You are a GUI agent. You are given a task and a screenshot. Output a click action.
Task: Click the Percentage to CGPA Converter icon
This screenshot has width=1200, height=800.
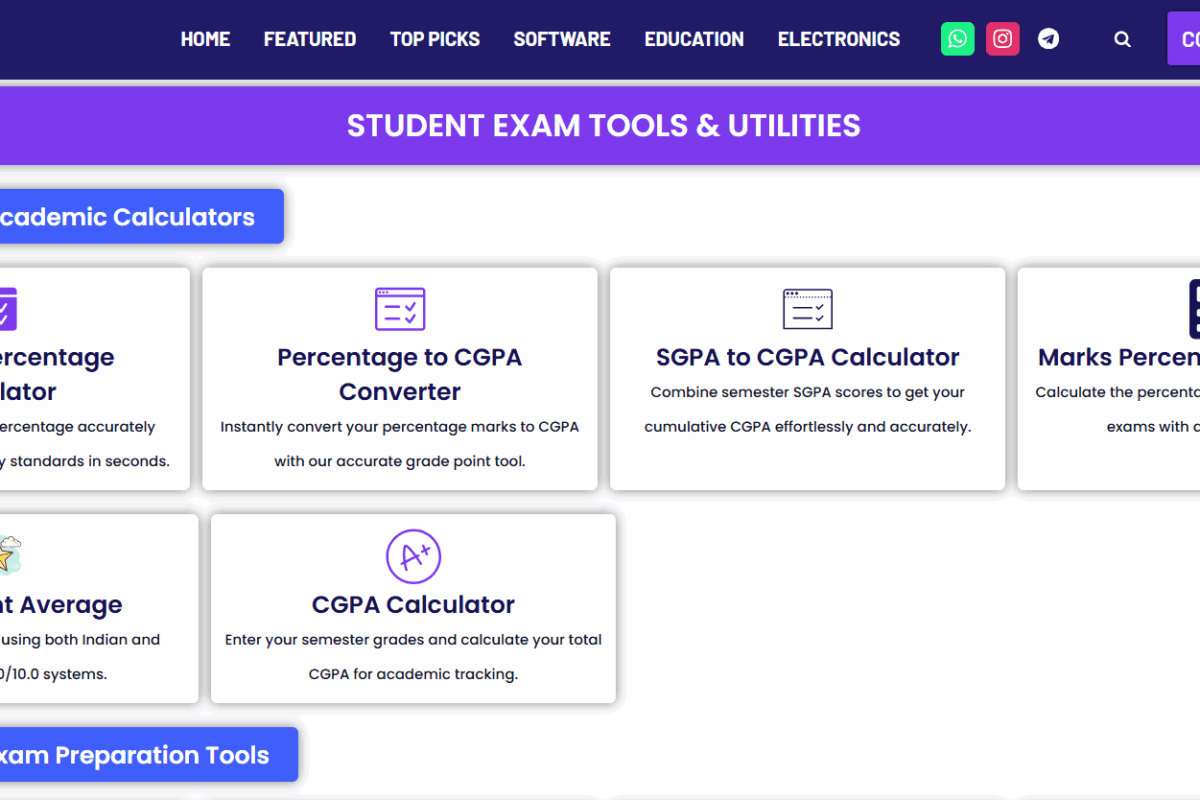tap(400, 309)
